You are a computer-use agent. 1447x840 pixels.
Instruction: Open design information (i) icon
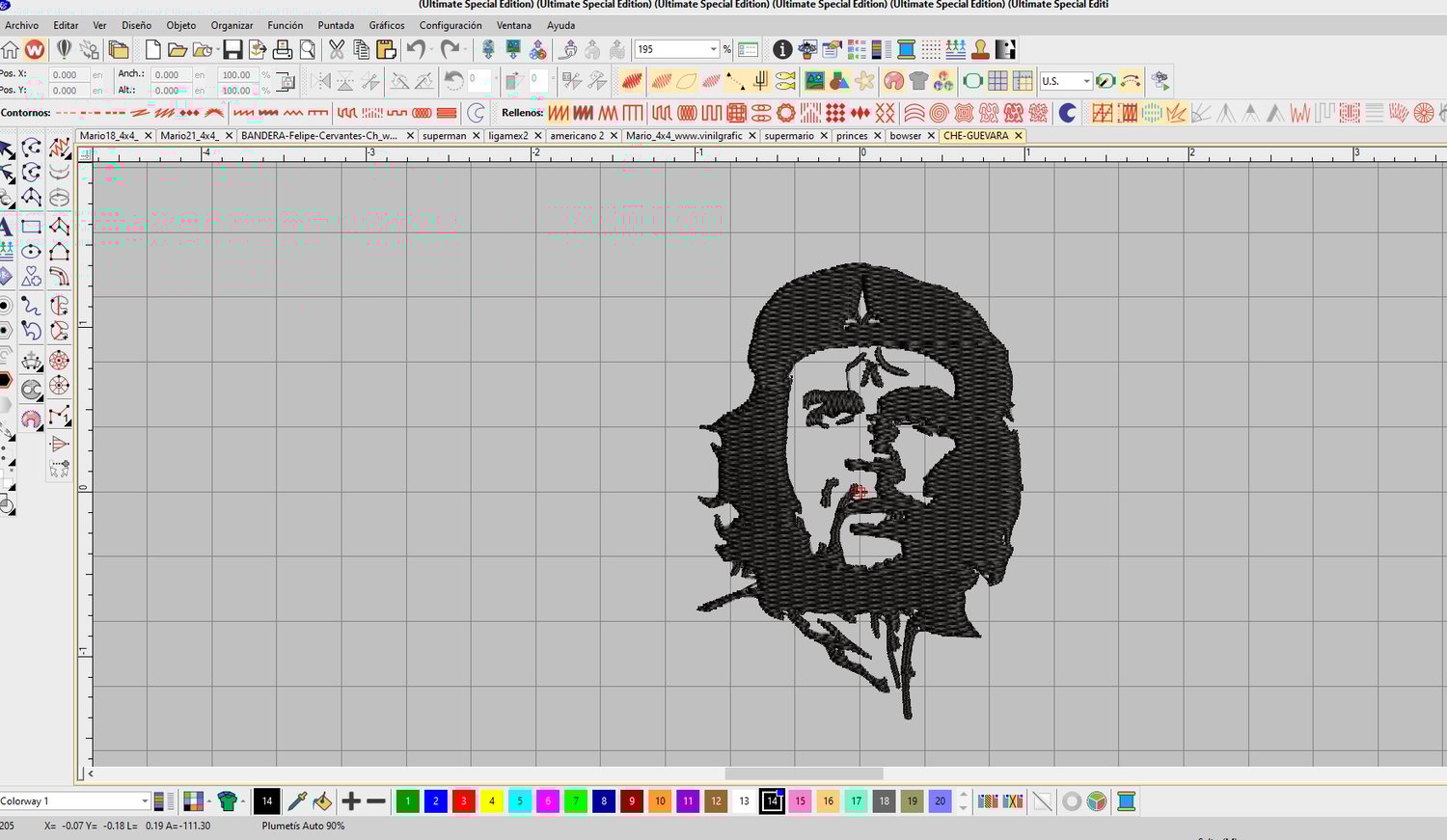(782, 49)
